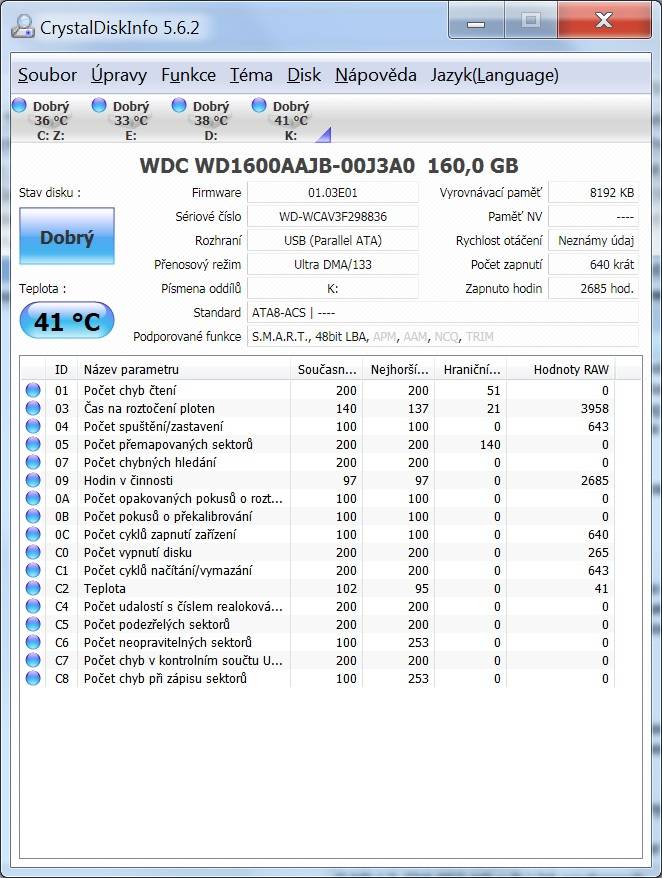
Task: Click status orb of row C8 chyb při zápisu
Action: tap(33, 678)
